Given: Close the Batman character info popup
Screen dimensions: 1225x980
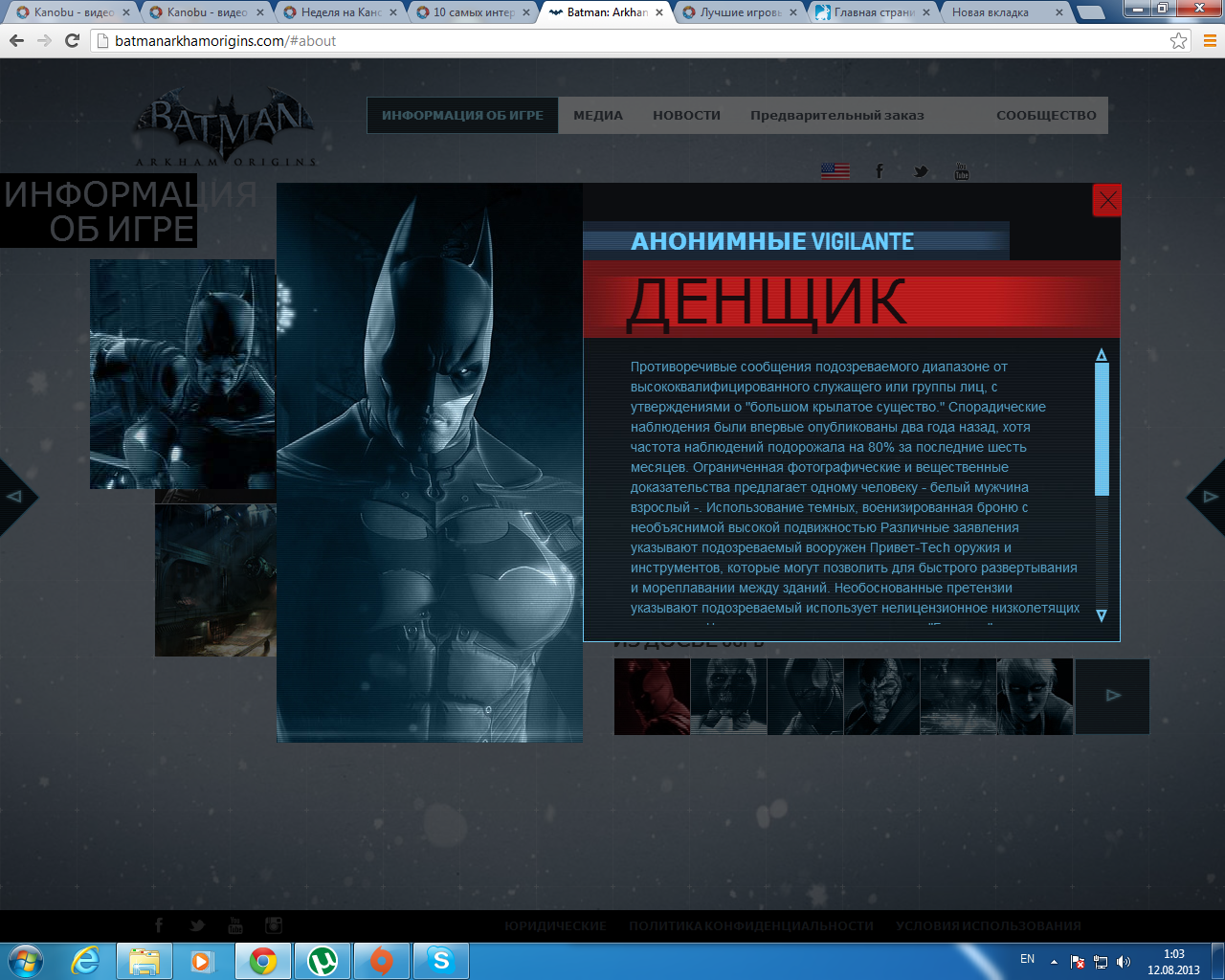Looking at the screenshot, I should [1106, 200].
